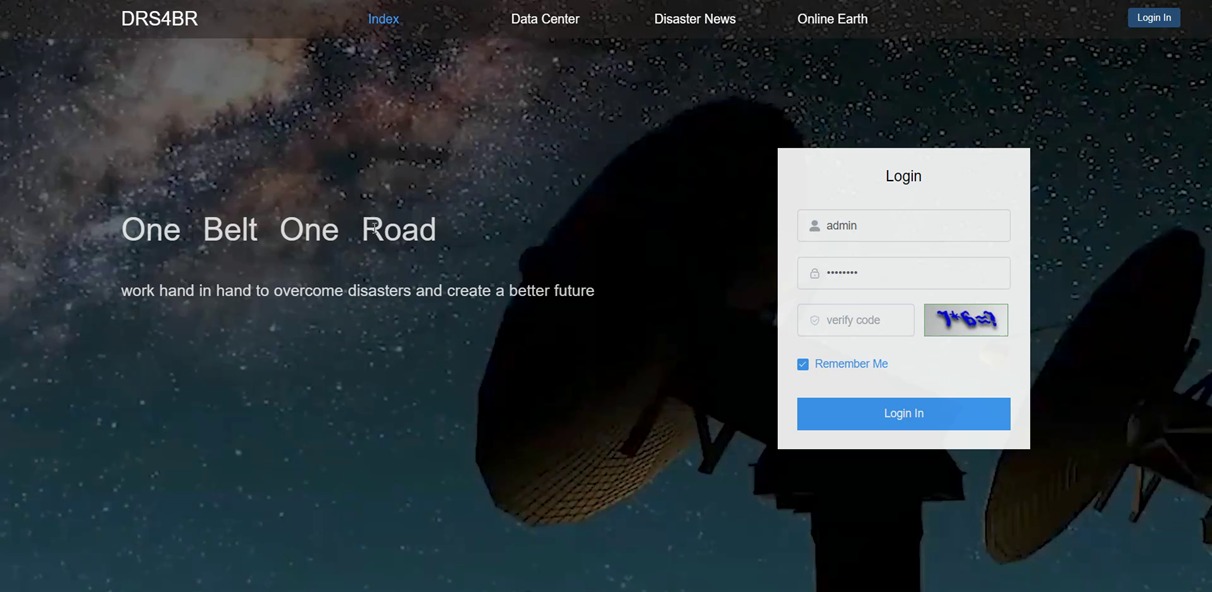This screenshot has height=592, width=1212.
Task: Open the Online Earth page
Action: pyautogui.click(x=832, y=19)
